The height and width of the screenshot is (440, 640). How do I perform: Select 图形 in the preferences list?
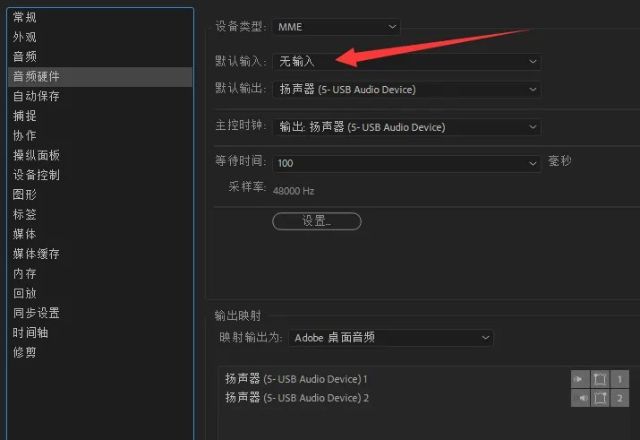(100, 195)
